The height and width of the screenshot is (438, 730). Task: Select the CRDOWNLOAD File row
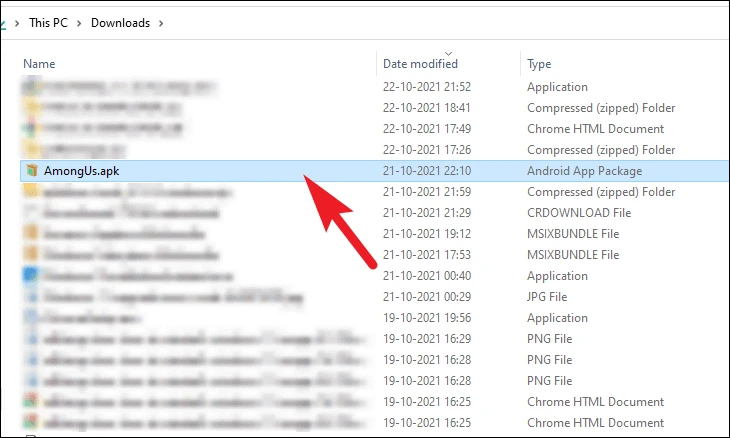point(374,213)
